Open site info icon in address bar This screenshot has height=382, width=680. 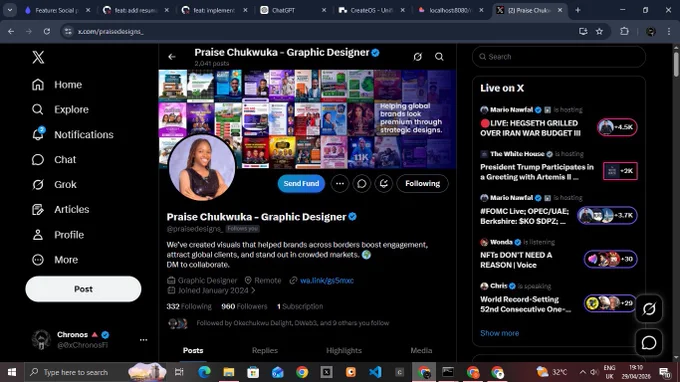68,31
